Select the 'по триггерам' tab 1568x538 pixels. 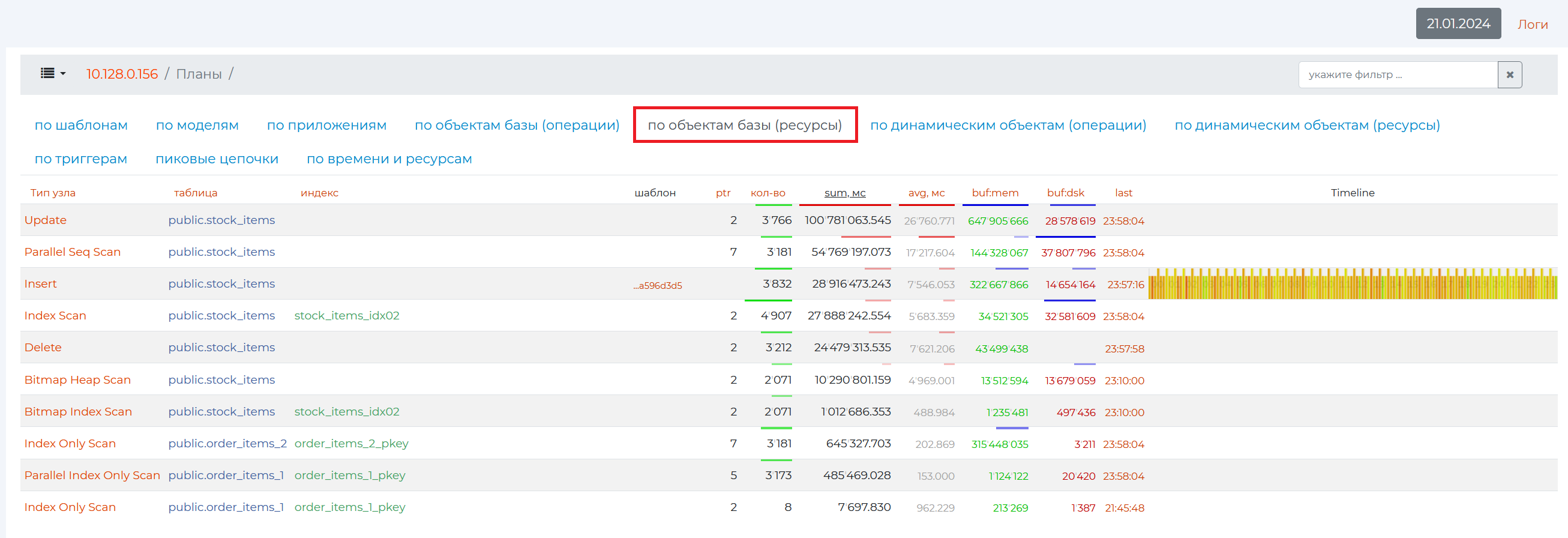(x=81, y=159)
